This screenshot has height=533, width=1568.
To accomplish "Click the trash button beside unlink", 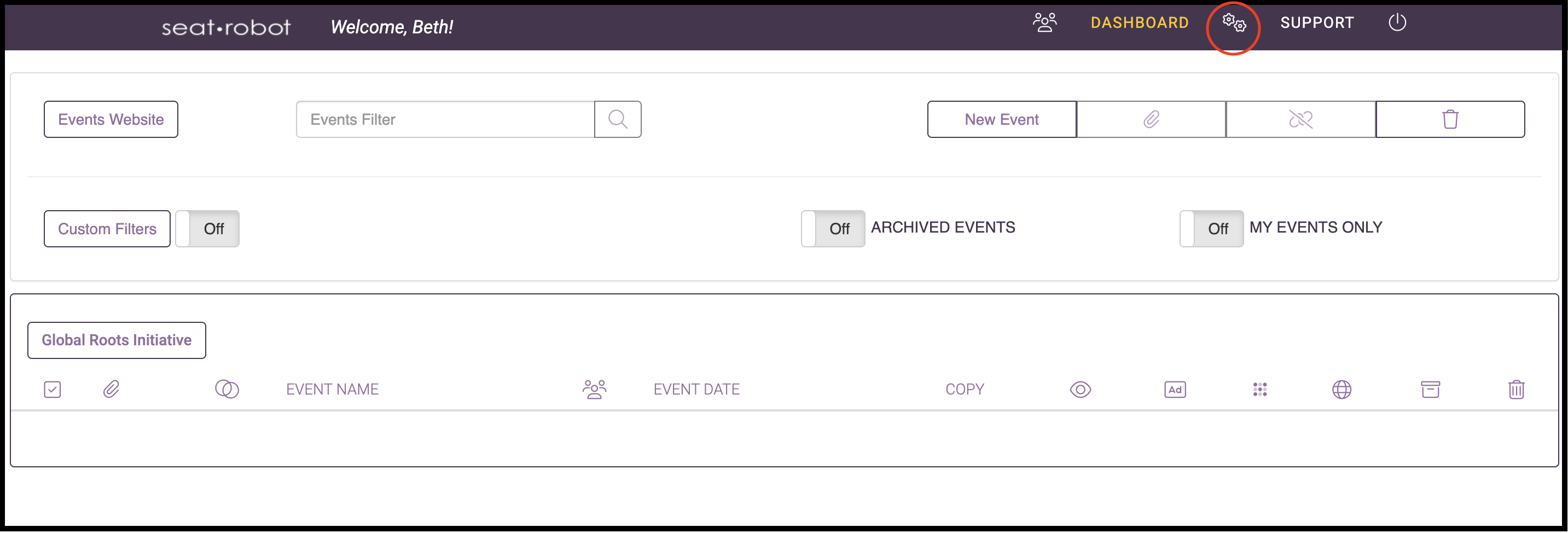I will click(1450, 119).
